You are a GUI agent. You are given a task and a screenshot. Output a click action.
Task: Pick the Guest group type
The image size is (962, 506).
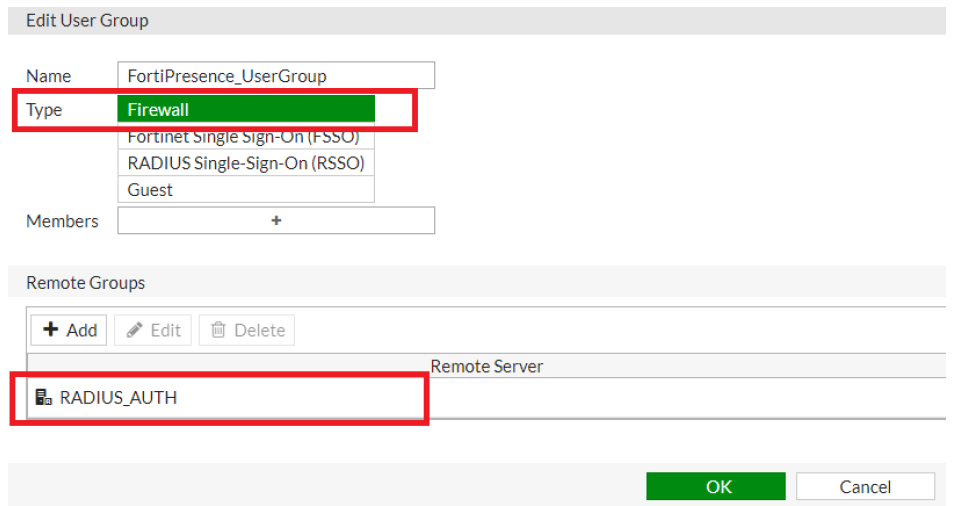(245, 190)
